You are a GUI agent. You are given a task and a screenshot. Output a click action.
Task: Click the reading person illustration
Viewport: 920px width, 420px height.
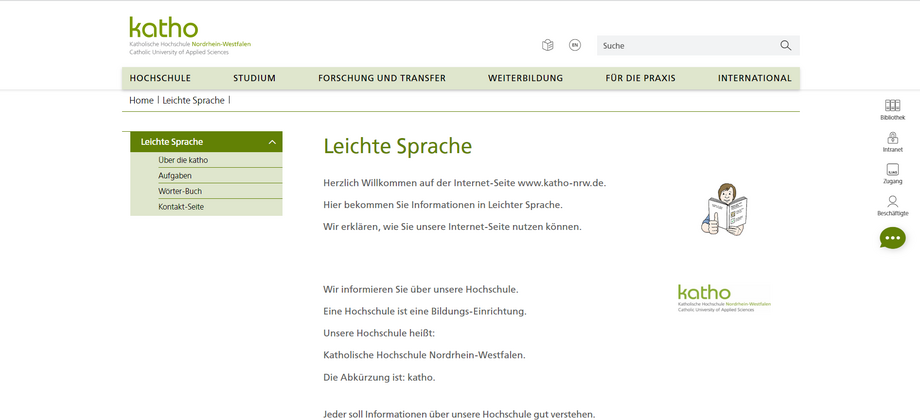click(x=724, y=209)
